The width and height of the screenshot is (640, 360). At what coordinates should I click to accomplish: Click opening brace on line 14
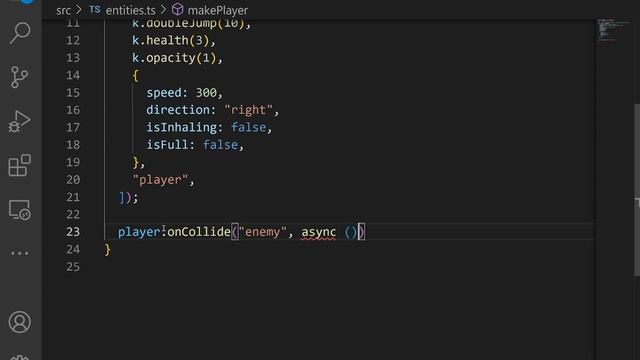pyautogui.click(x=136, y=76)
